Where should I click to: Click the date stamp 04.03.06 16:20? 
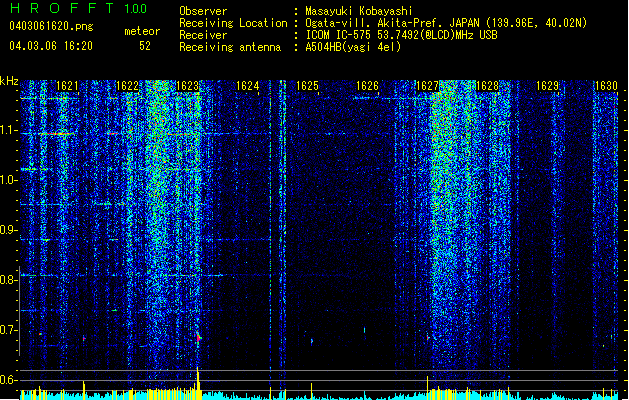click(51, 46)
